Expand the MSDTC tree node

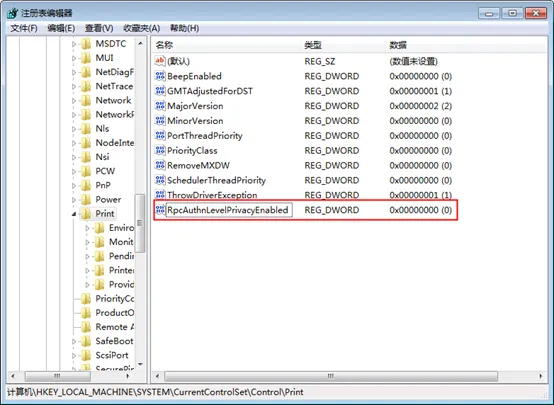click(74, 44)
